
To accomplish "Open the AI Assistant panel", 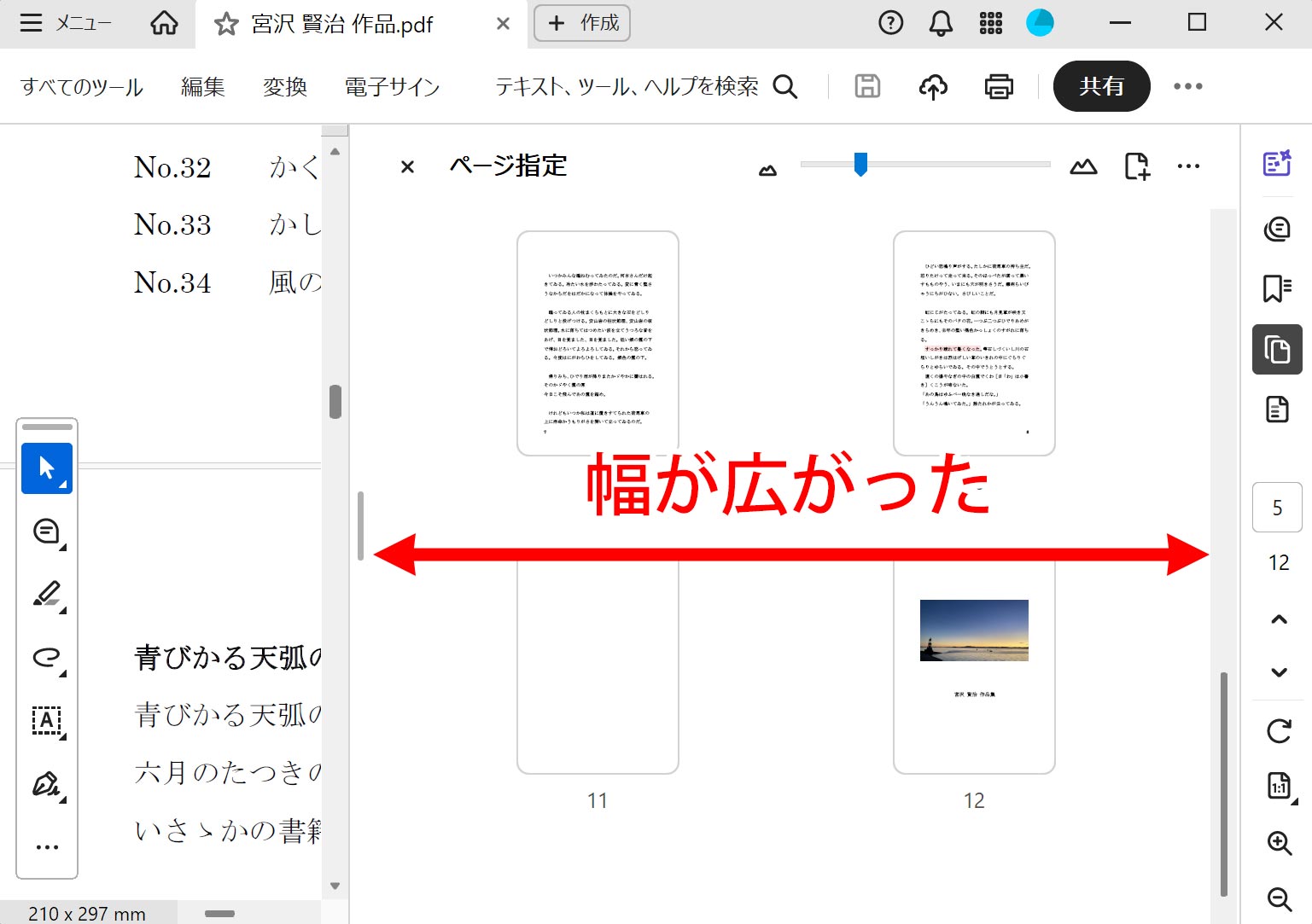I will point(1276,165).
